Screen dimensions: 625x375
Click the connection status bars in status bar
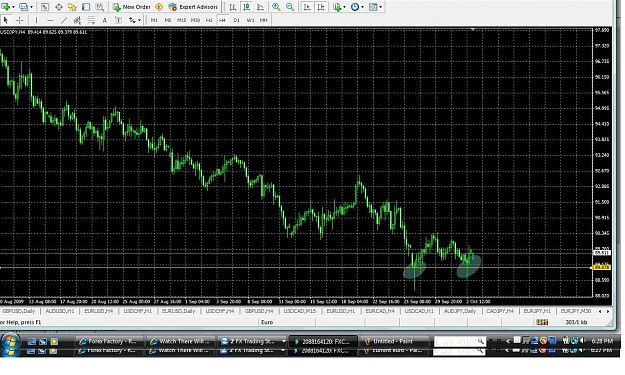pyautogui.click(x=542, y=322)
